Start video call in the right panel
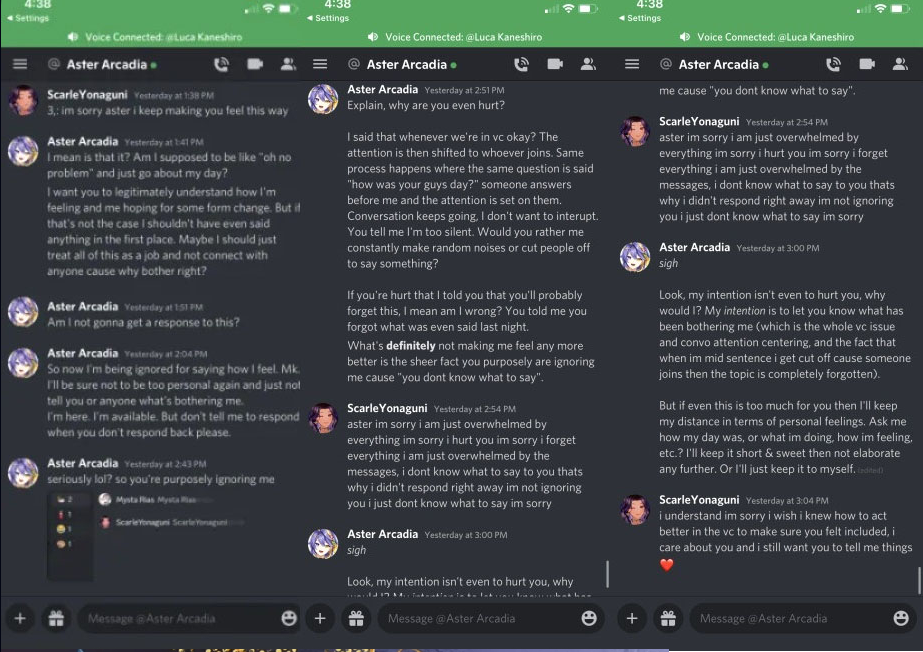Screen dimensions: 923x652 866,64
